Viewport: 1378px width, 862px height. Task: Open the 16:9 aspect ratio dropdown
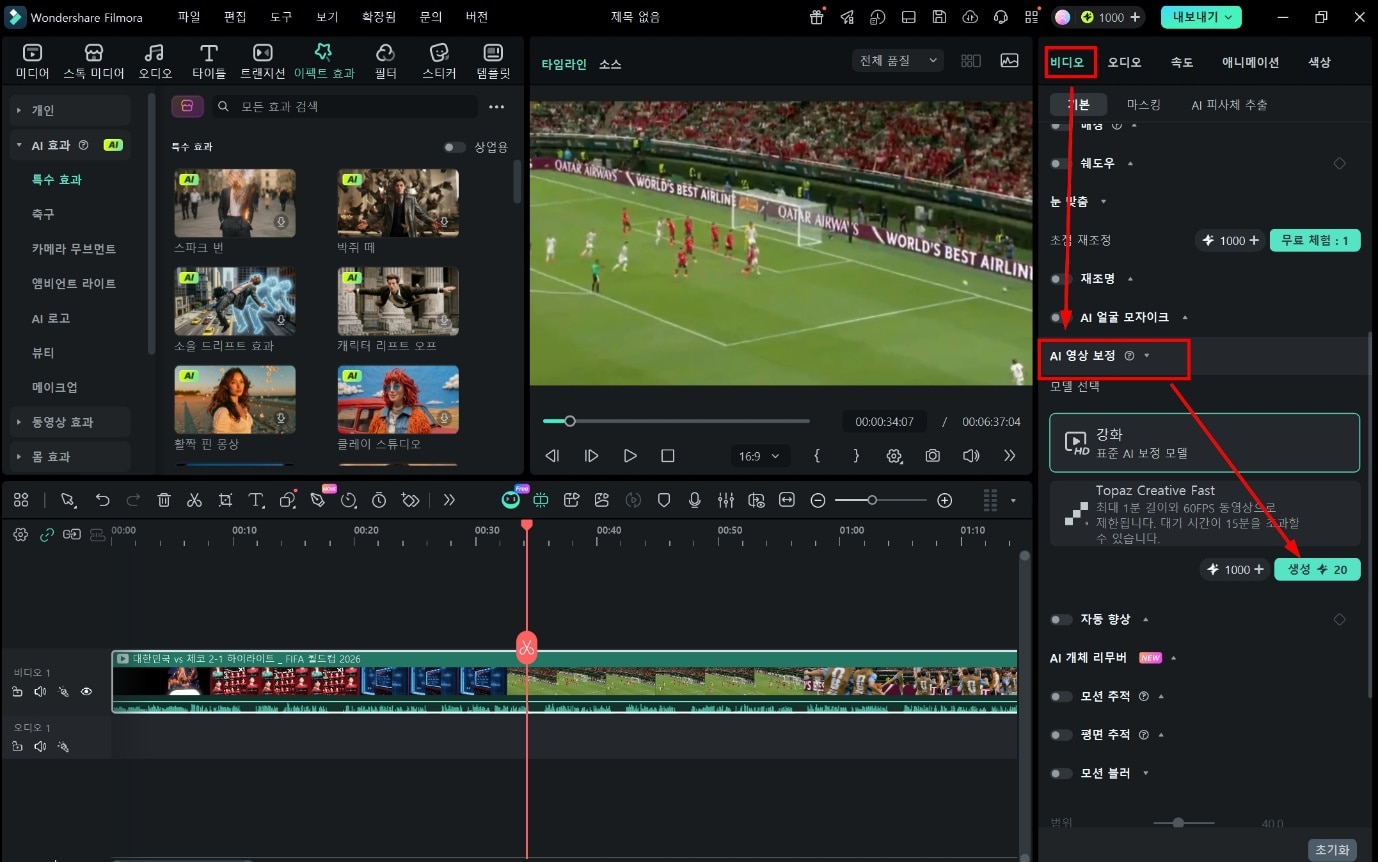point(761,456)
